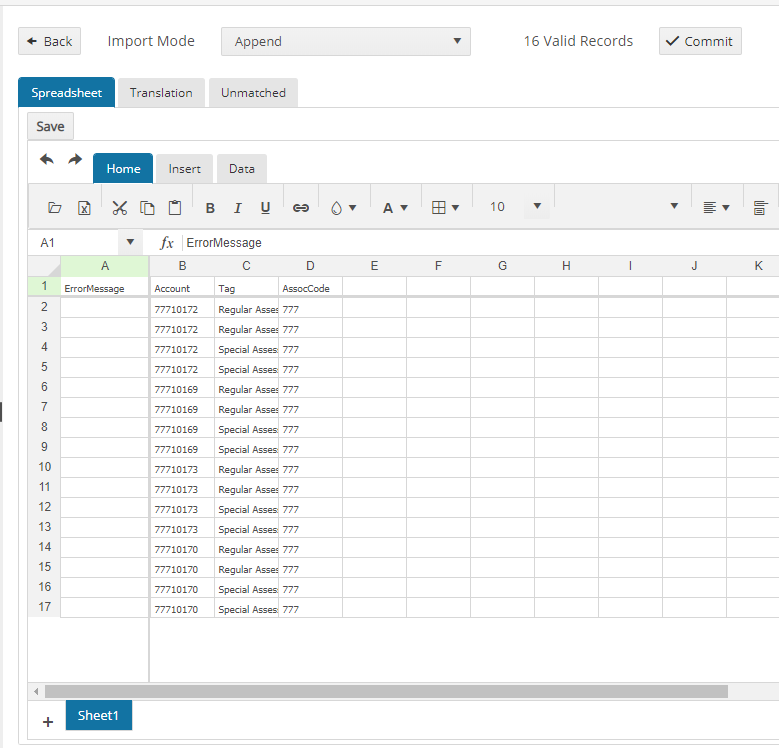Open the font size dropdown showing 10
Image resolution: width=779 pixels, height=748 pixels.
click(537, 206)
